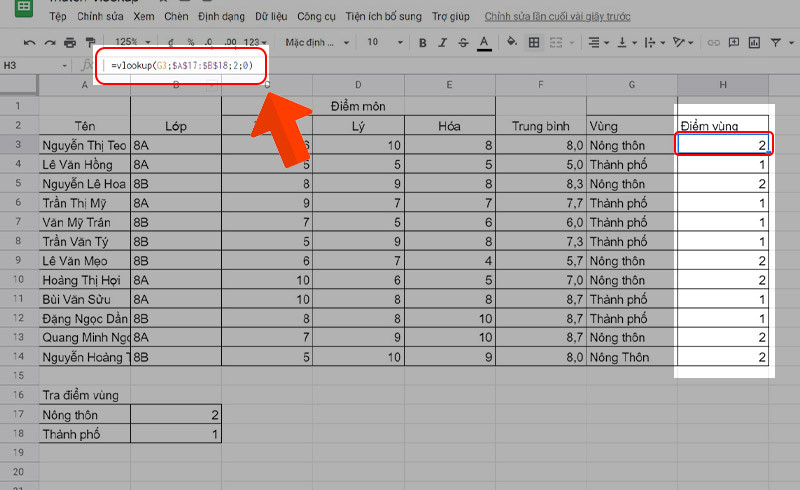
Task: Click the insert link icon
Action: (x=713, y=43)
